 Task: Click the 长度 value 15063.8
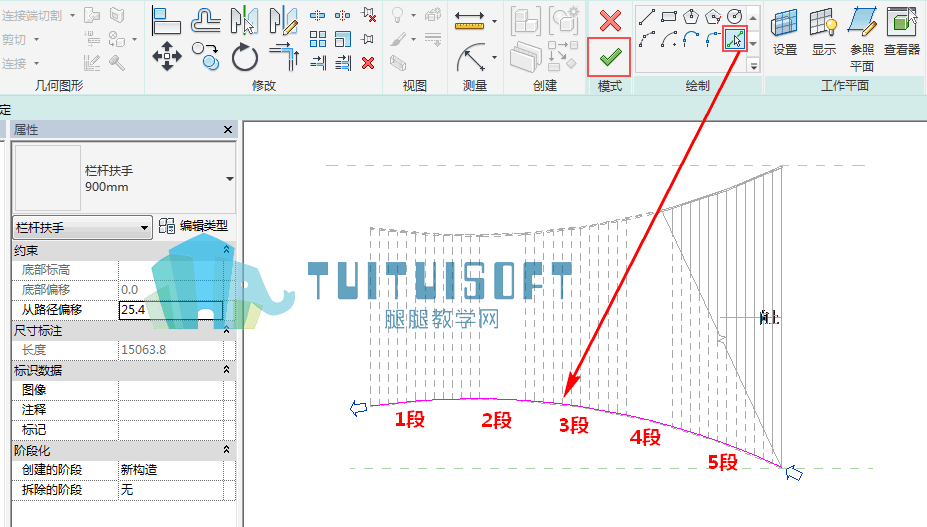click(171, 350)
